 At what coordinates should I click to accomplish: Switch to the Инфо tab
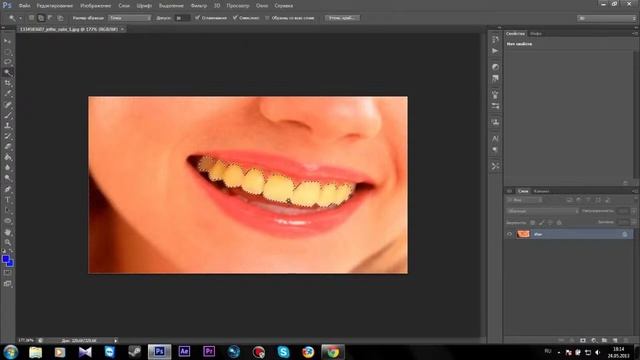coord(536,33)
